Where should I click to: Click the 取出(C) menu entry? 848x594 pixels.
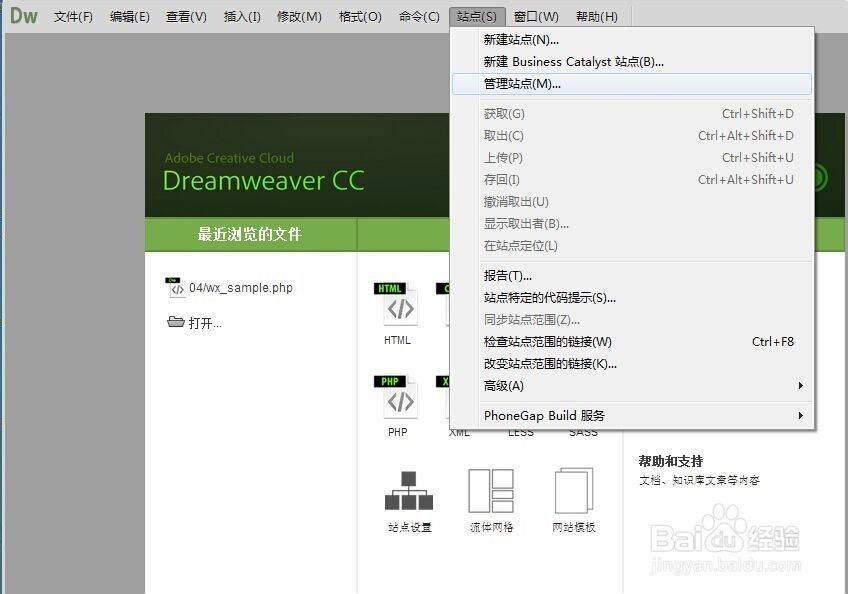[x=632, y=136]
